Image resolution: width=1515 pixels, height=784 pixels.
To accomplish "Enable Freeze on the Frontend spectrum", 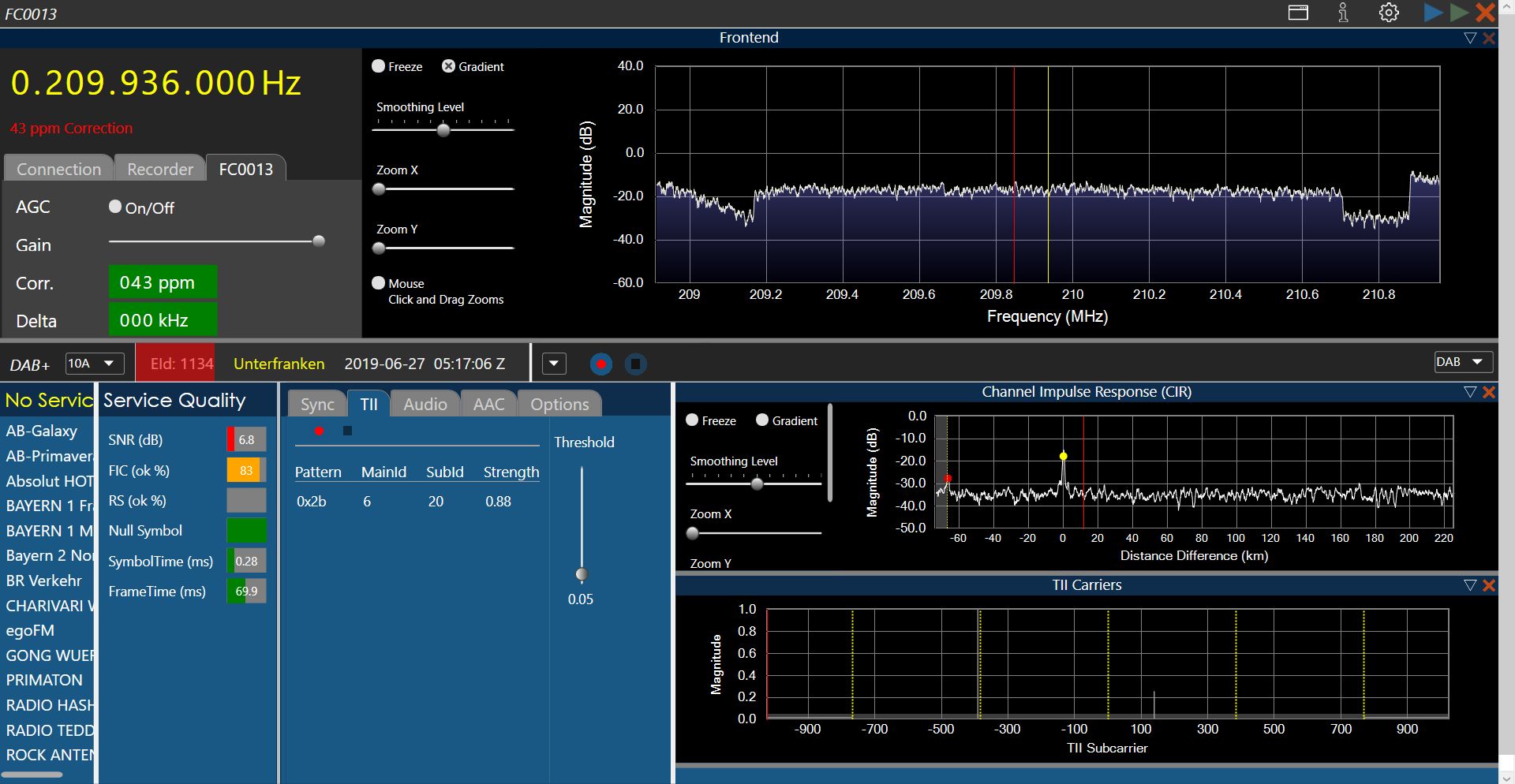I will pyautogui.click(x=379, y=66).
